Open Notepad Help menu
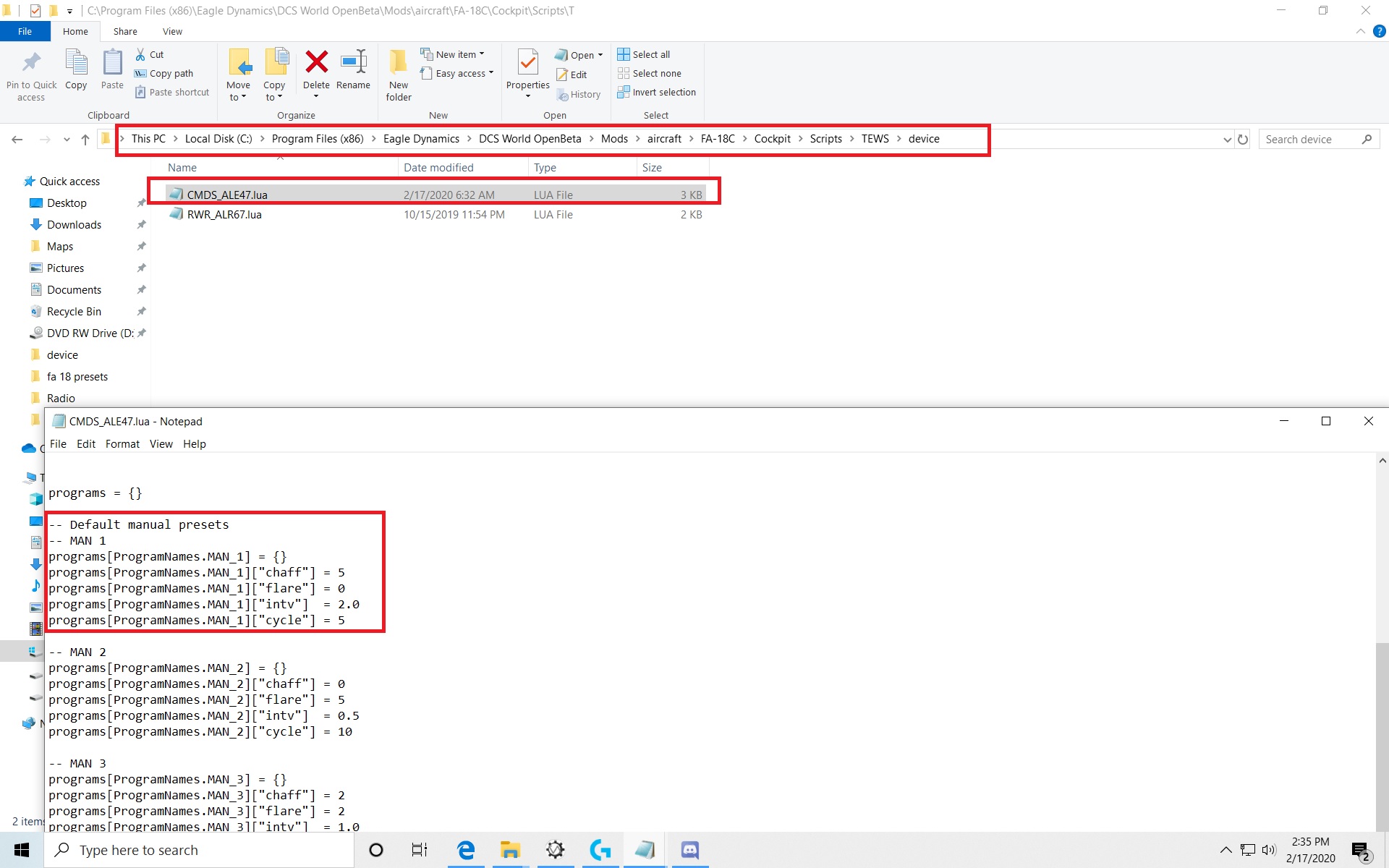This screenshot has height=868, width=1389. coord(194,444)
